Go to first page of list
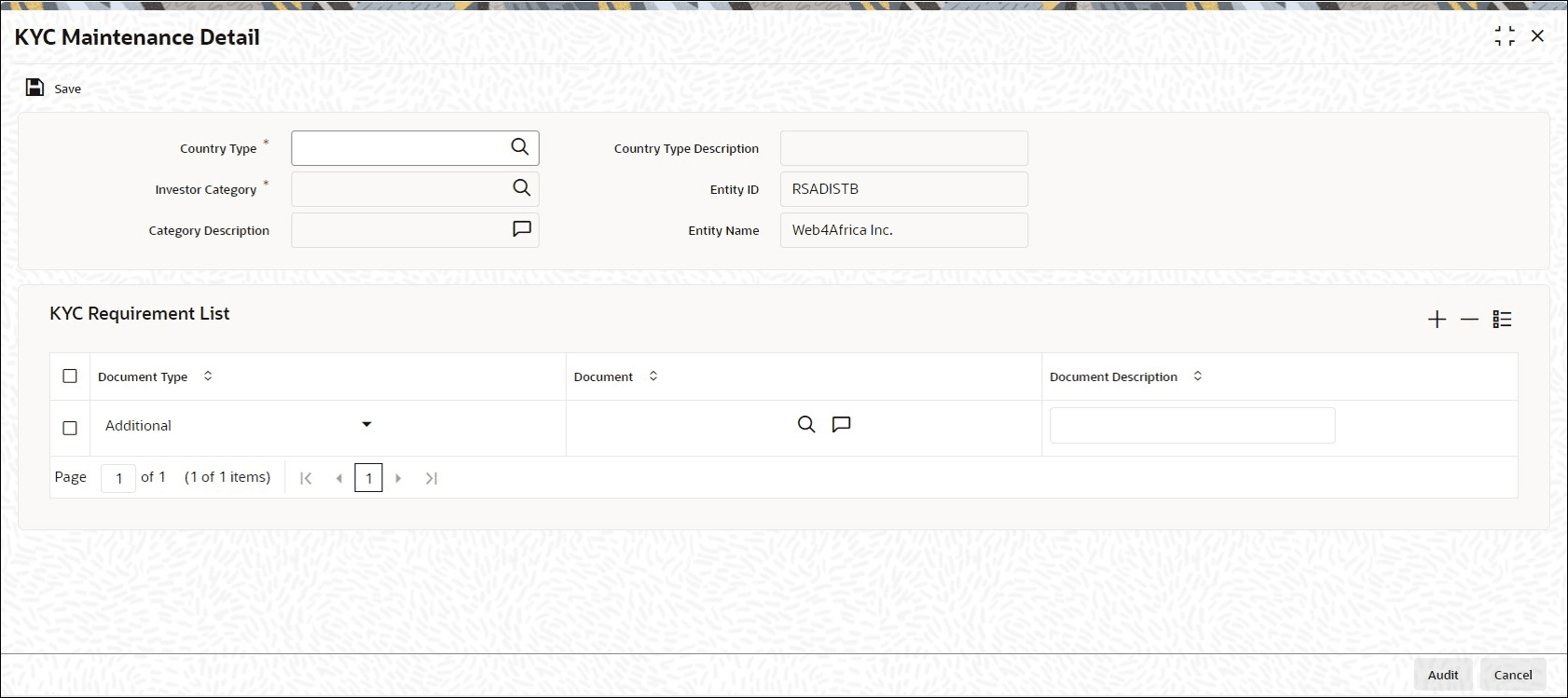This screenshot has height=698, width=1568. 306,478
